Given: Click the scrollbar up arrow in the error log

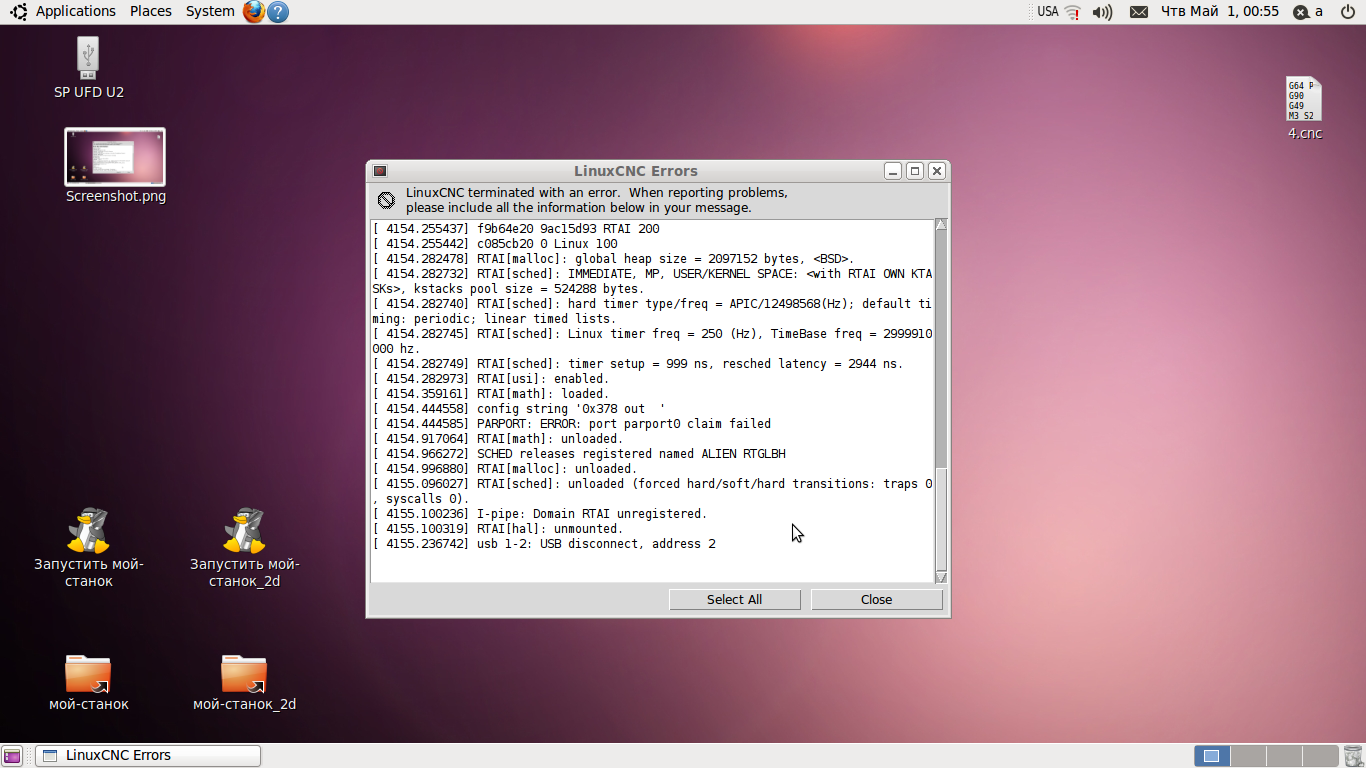Looking at the screenshot, I should 941,225.
